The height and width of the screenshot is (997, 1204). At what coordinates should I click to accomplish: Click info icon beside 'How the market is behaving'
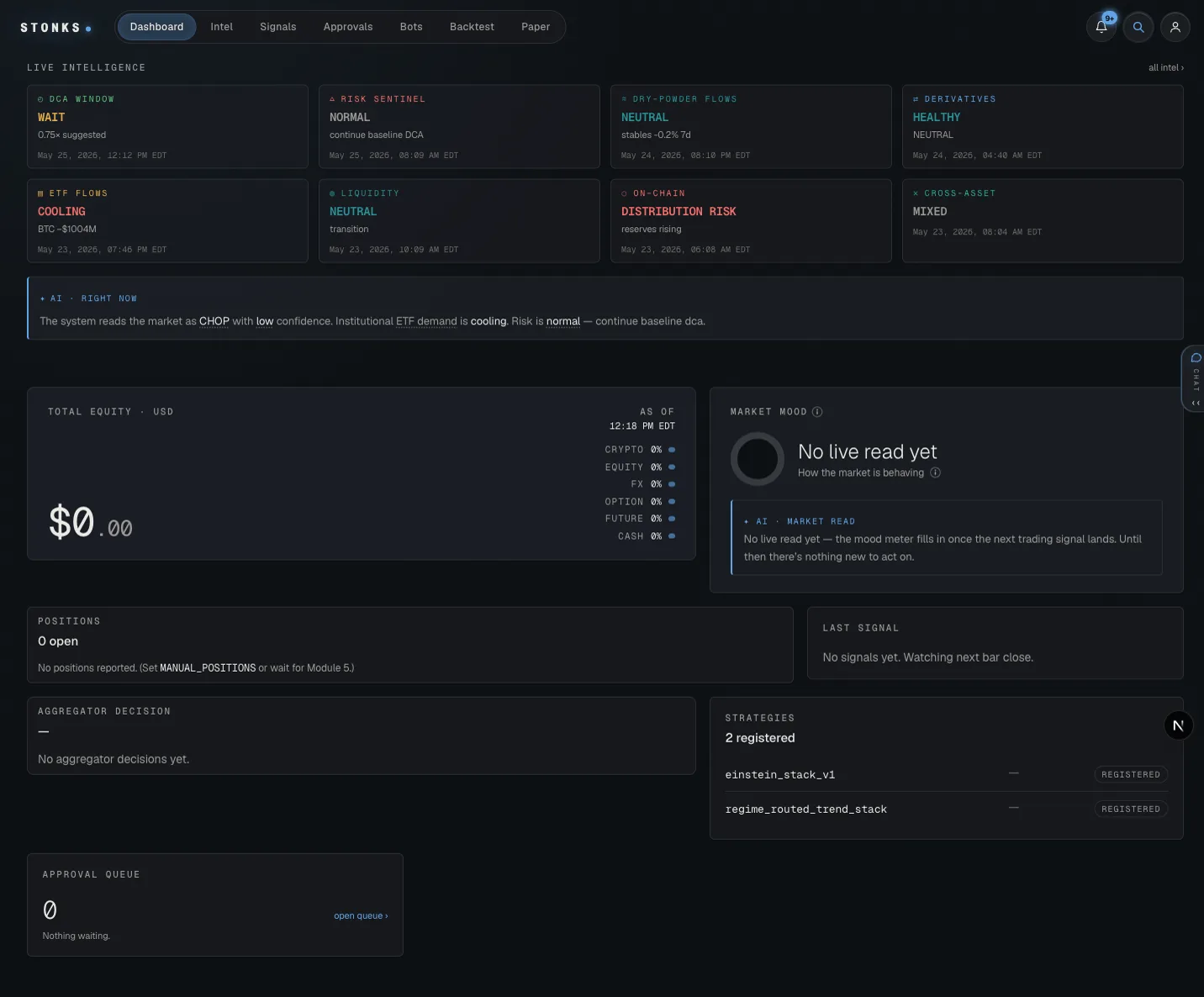tap(935, 472)
